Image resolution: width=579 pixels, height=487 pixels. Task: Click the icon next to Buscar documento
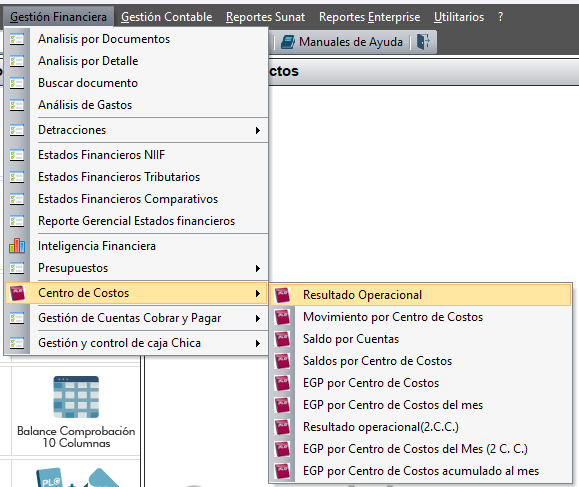click(17, 83)
